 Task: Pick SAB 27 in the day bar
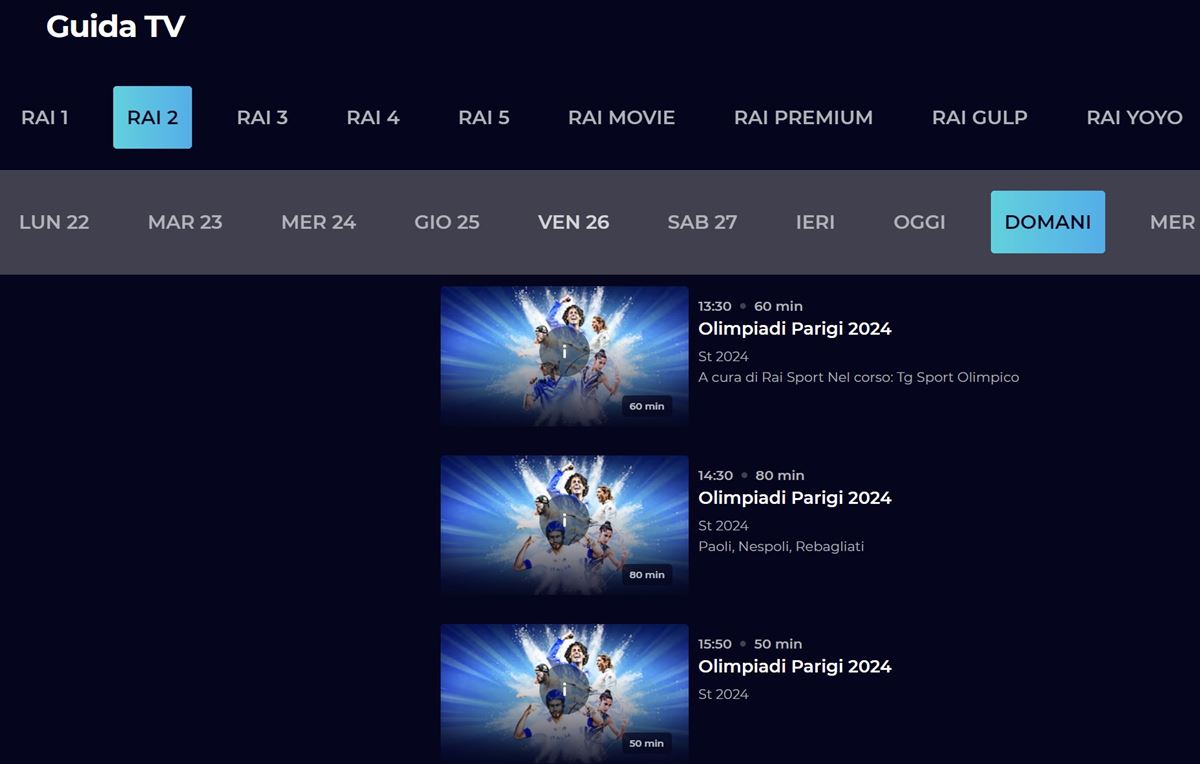702,222
